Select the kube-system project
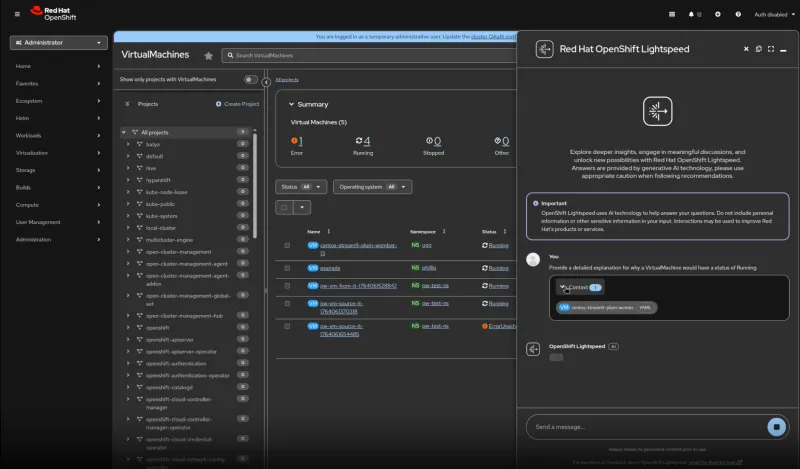This screenshot has height=469, width=800. click(x=161, y=216)
